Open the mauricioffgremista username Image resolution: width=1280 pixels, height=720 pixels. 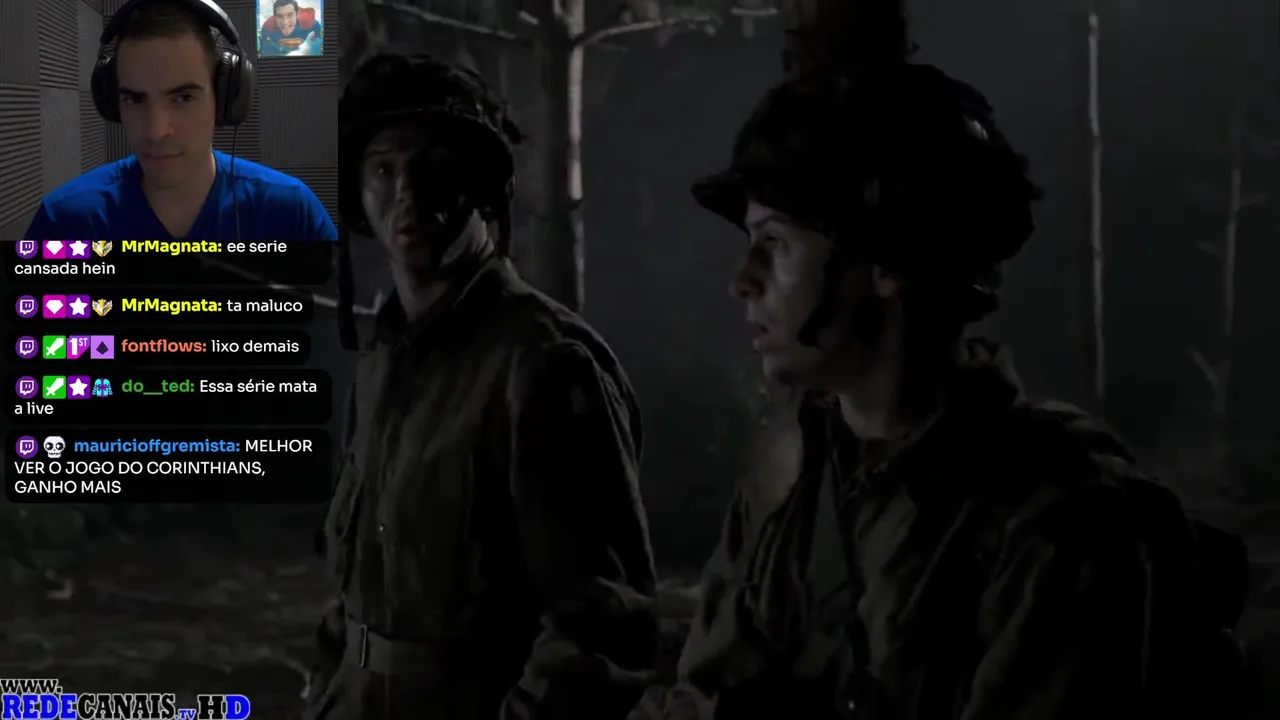point(157,446)
